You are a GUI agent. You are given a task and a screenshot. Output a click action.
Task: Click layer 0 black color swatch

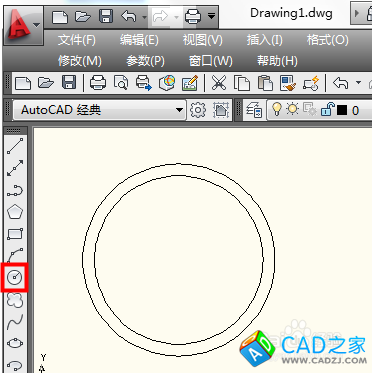click(342, 110)
